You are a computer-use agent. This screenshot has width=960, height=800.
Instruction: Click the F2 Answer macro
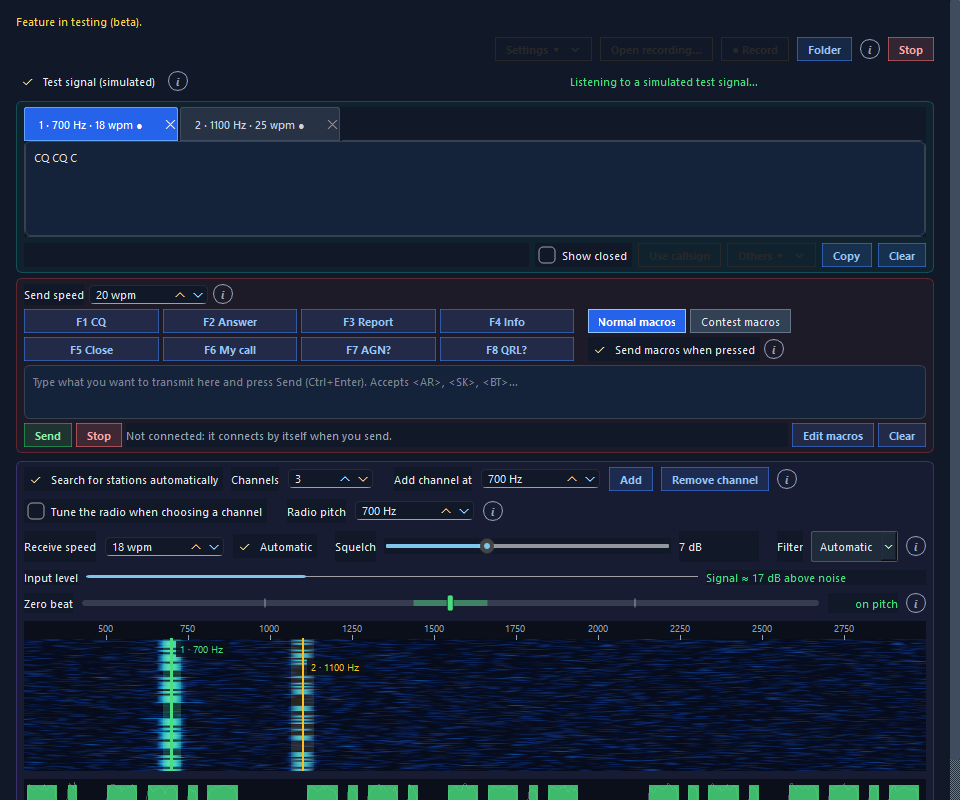click(230, 321)
